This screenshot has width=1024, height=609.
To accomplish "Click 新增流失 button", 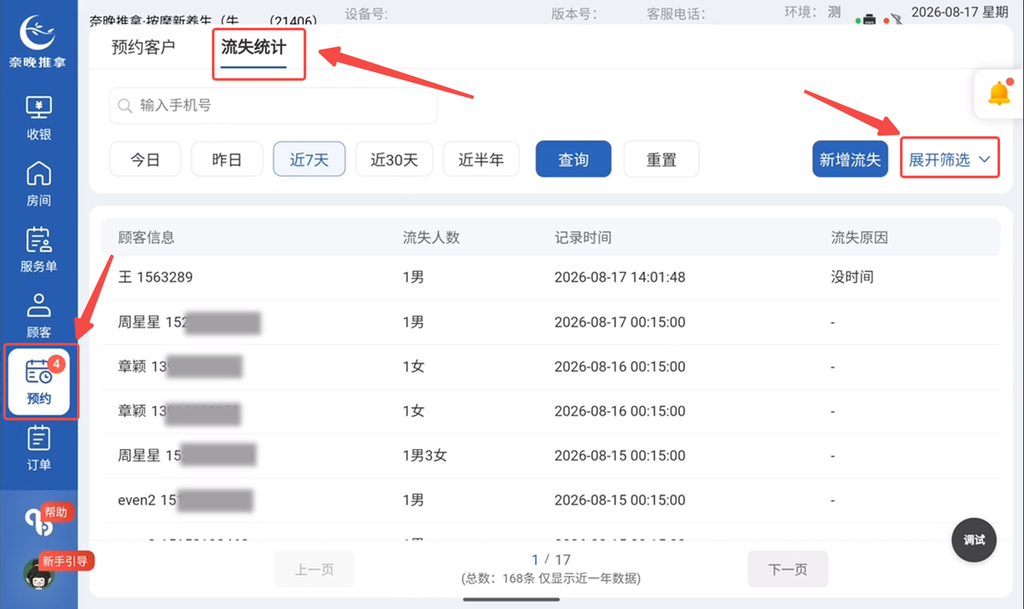I will (x=850, y=159).
